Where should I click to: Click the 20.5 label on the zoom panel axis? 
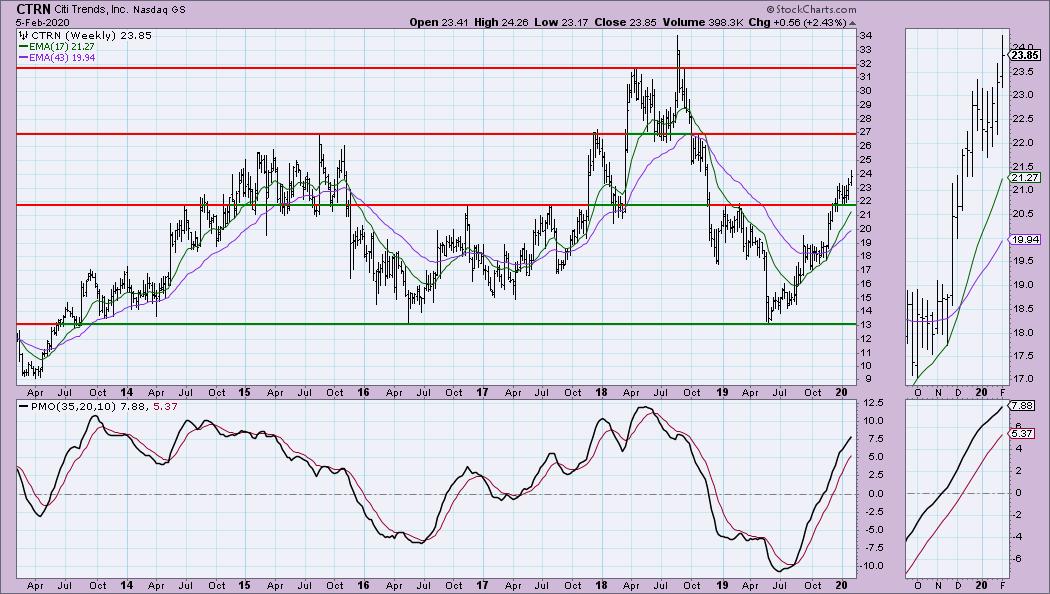click(x=1023, y=214)
